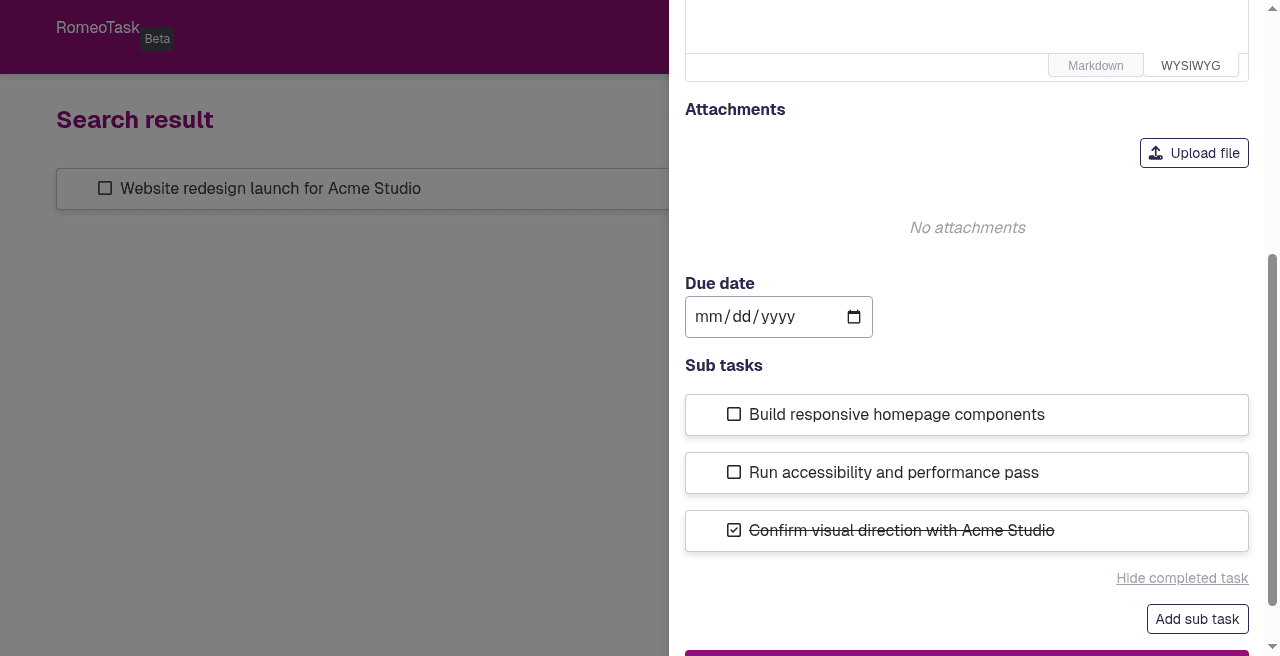Check off Run accessibility and performance pass
1280x656 pixels.
click(x=734, y=472)
